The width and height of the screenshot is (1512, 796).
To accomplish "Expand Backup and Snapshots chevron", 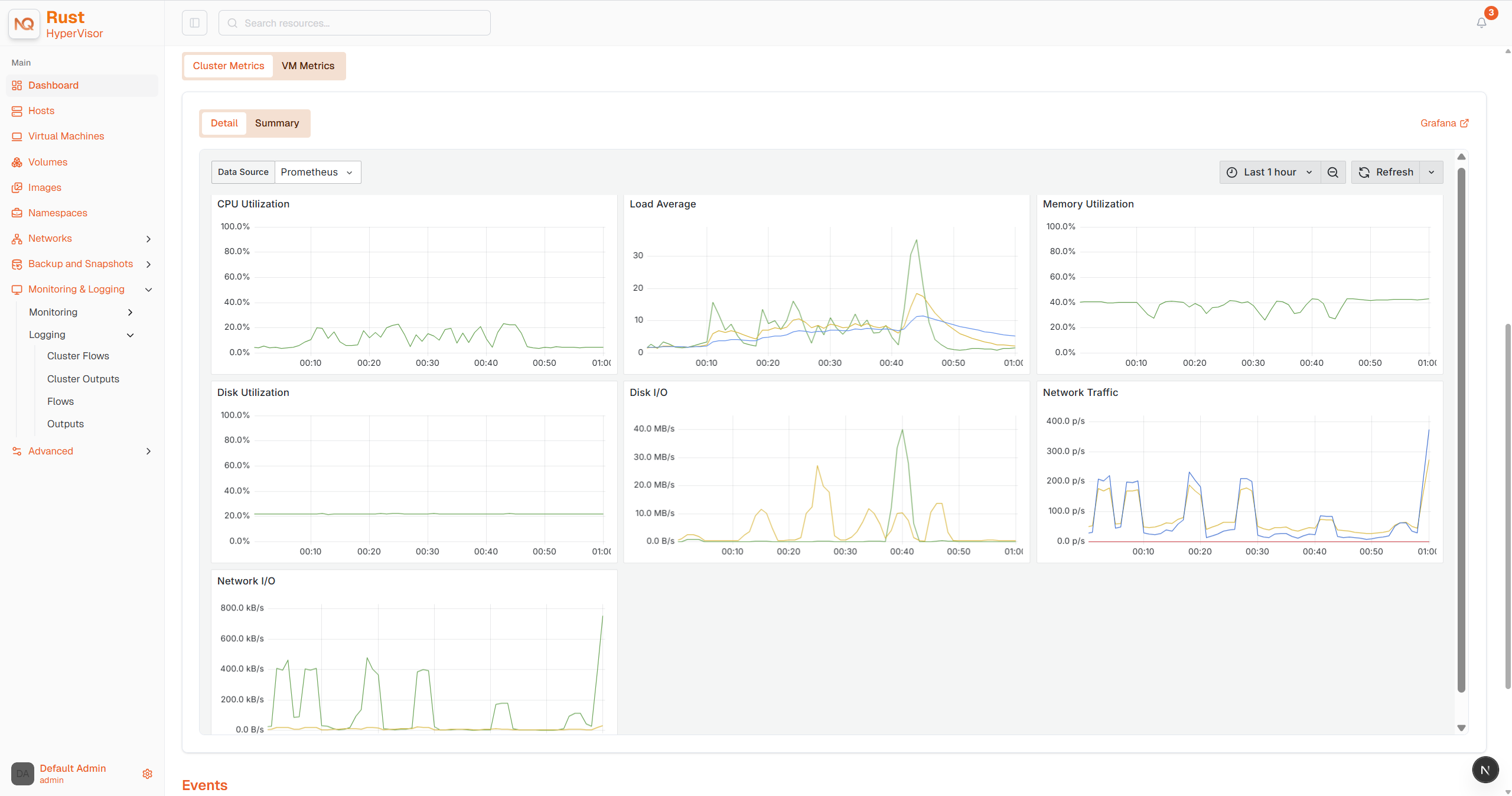I will (149, 264).
